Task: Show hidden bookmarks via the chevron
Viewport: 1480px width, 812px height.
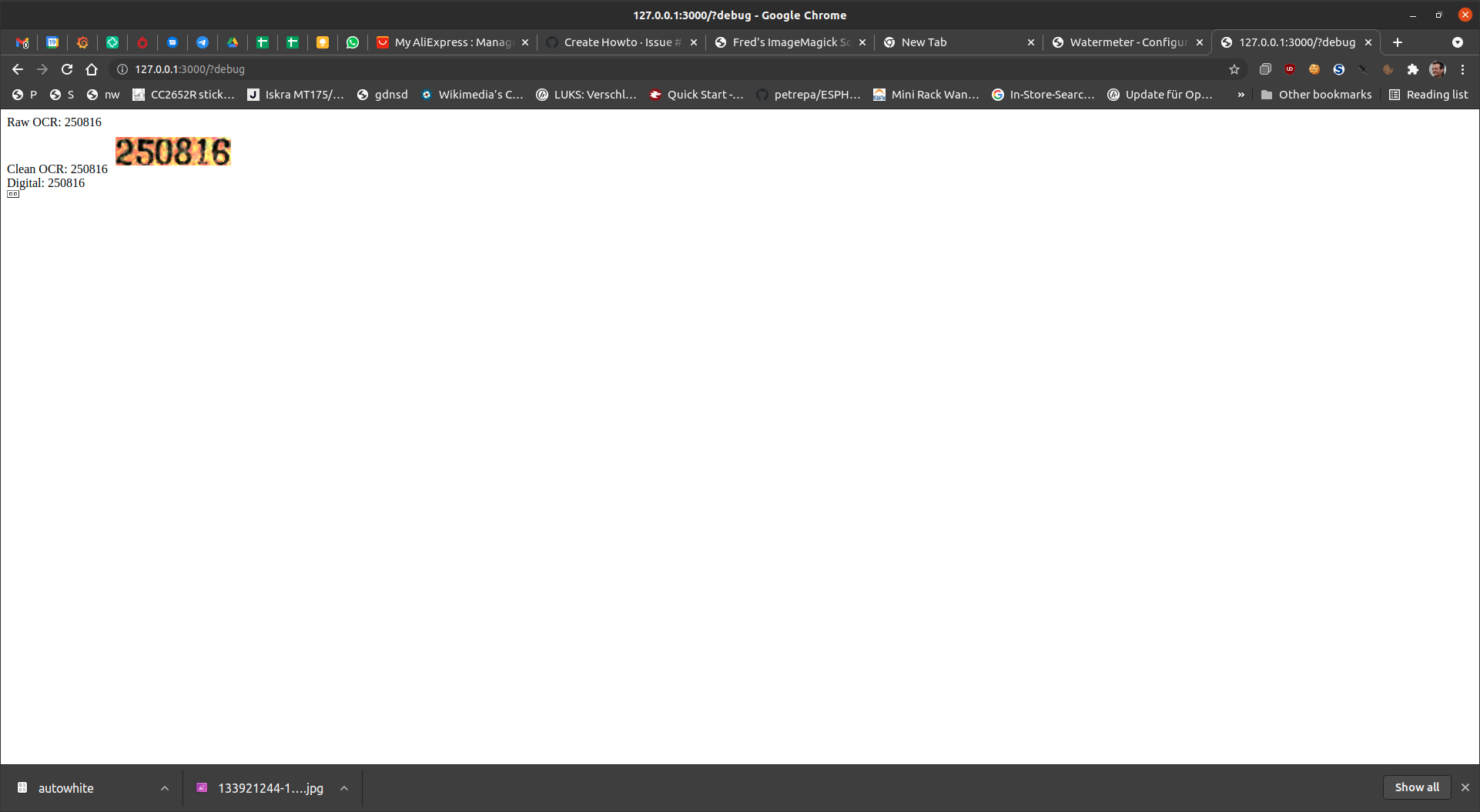Action: click(1241, 94)
